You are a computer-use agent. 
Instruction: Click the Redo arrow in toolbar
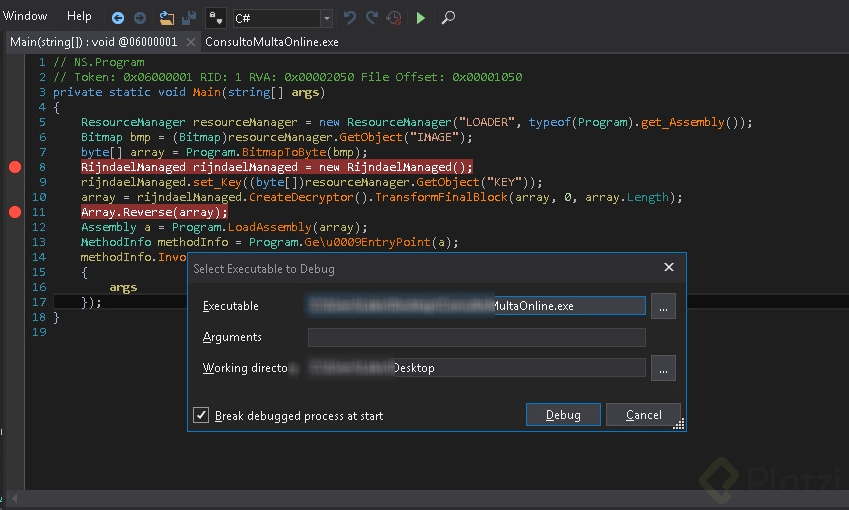[x=372, y=18]
